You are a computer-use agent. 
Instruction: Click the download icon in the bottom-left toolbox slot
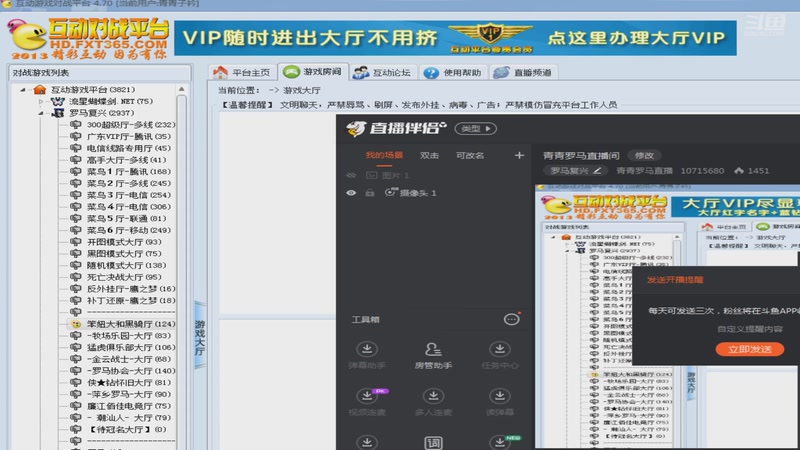(x=366, y=442)
